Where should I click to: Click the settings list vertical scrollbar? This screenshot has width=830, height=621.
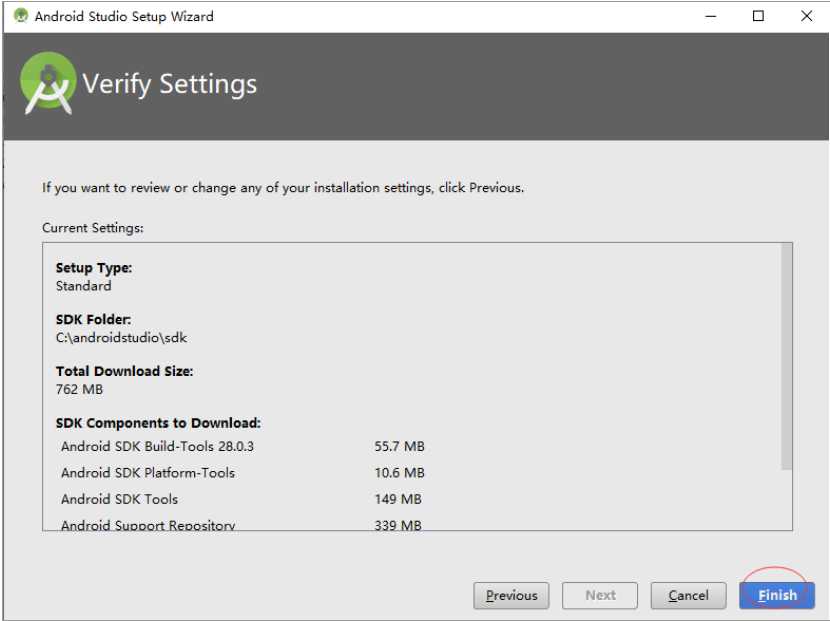[x=787, y=356]
